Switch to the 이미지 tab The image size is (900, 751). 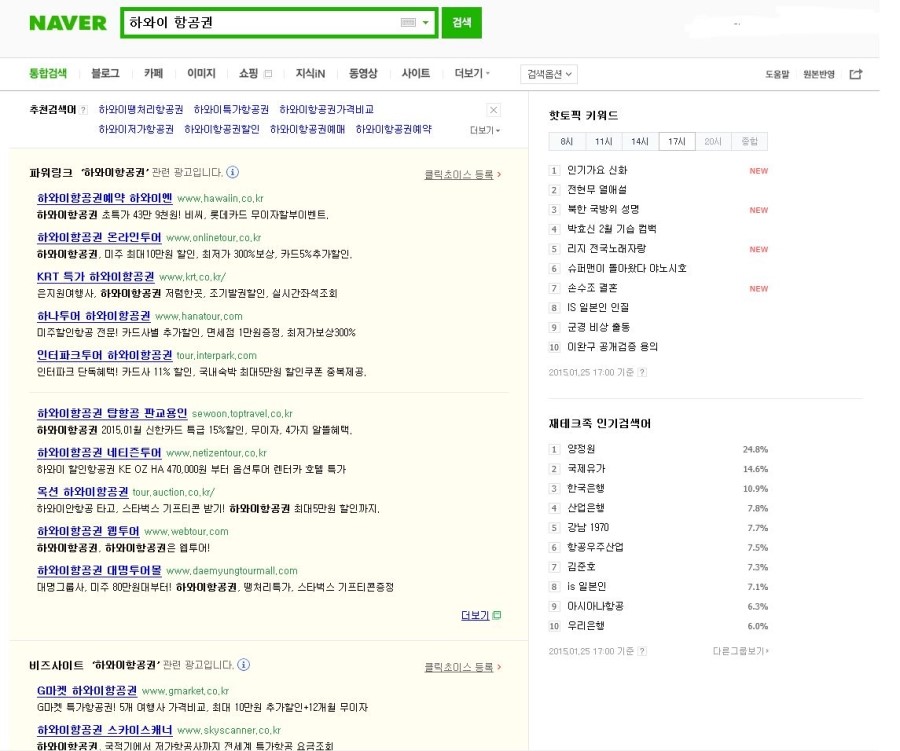click(x=201, y=73)
